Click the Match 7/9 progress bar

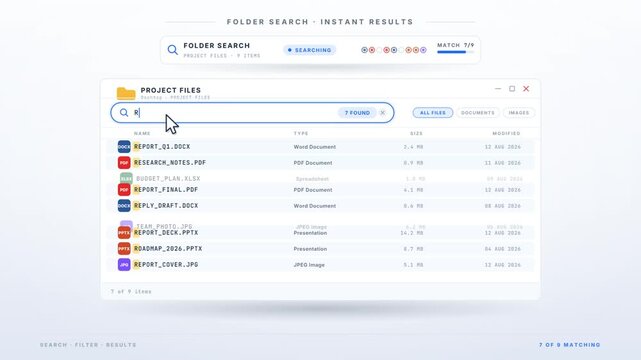[455, 52]
